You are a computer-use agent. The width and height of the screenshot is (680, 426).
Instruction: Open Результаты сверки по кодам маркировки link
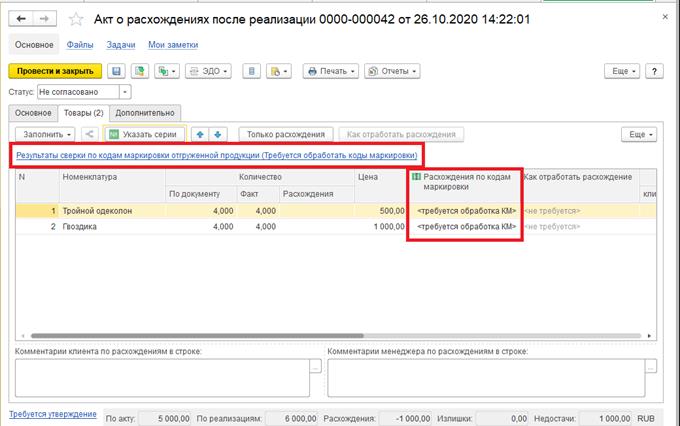216,155
